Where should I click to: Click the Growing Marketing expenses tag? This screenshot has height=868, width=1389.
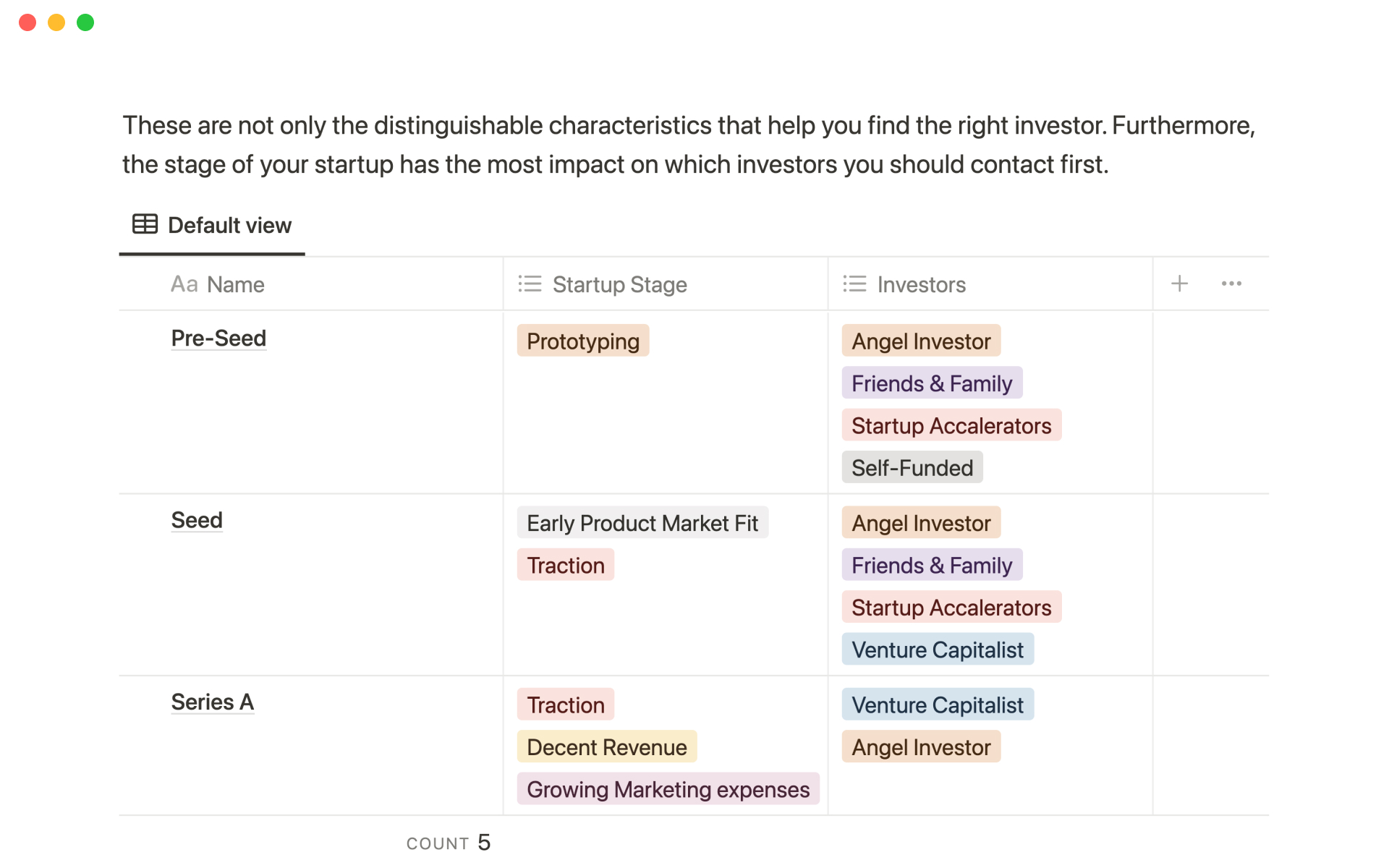pyautogui.click(x=668, y=789)
